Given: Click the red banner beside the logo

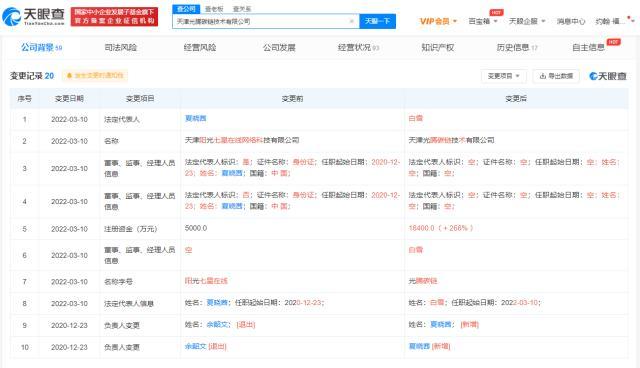Looking at the screenshot, I should (x=114, y=16).
